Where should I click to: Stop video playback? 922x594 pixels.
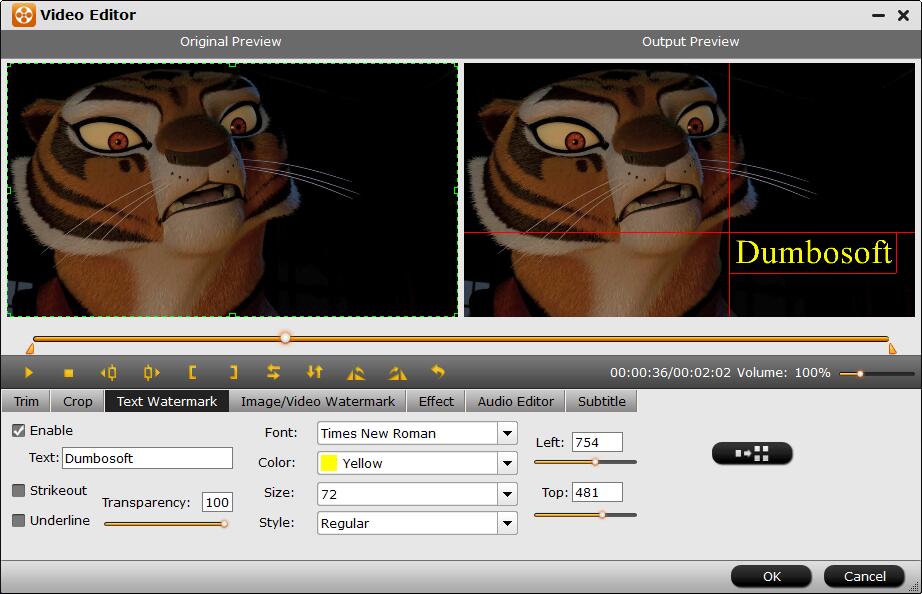(x=69, y=373)
